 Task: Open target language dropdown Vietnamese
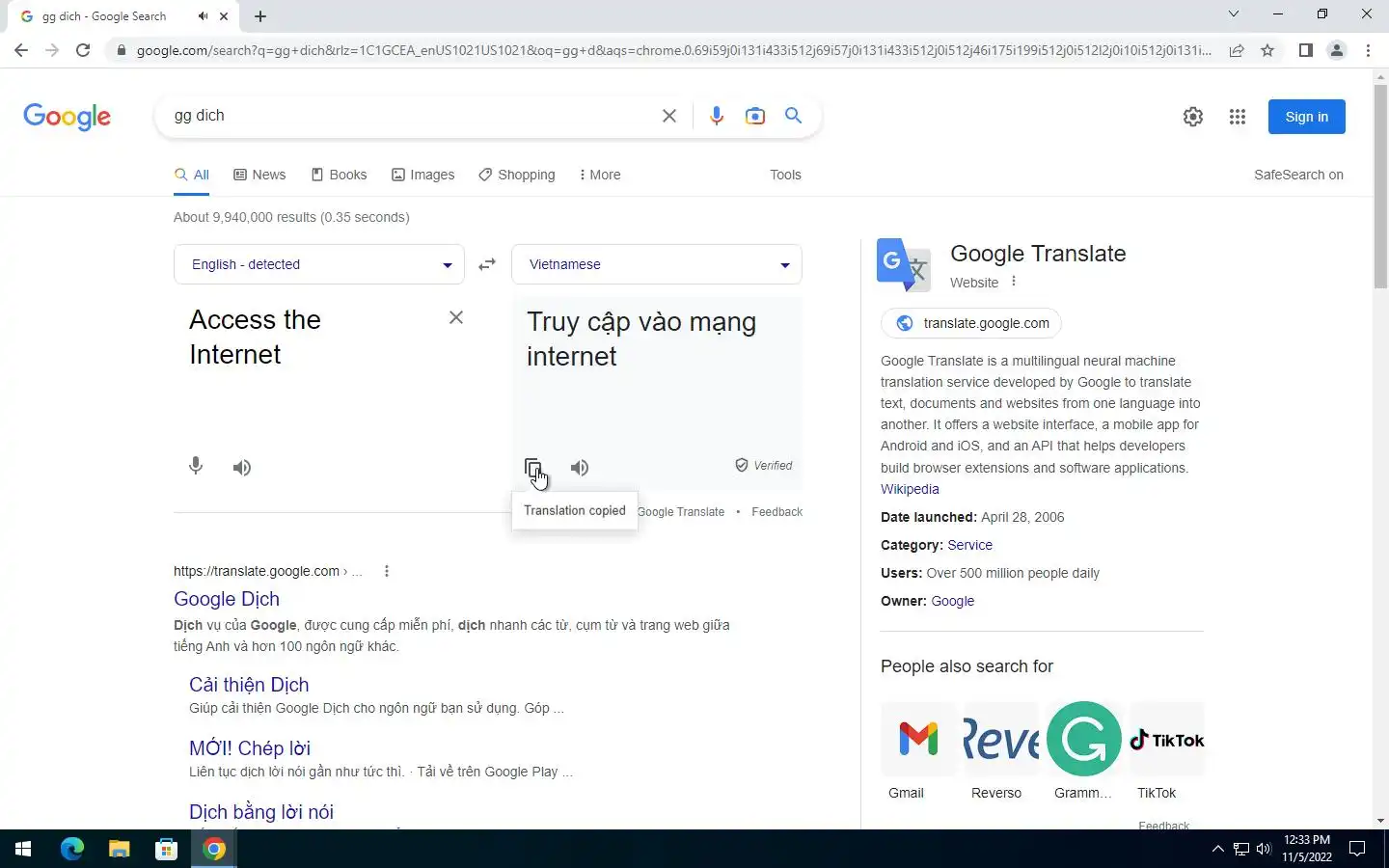[x=657, y=264]
